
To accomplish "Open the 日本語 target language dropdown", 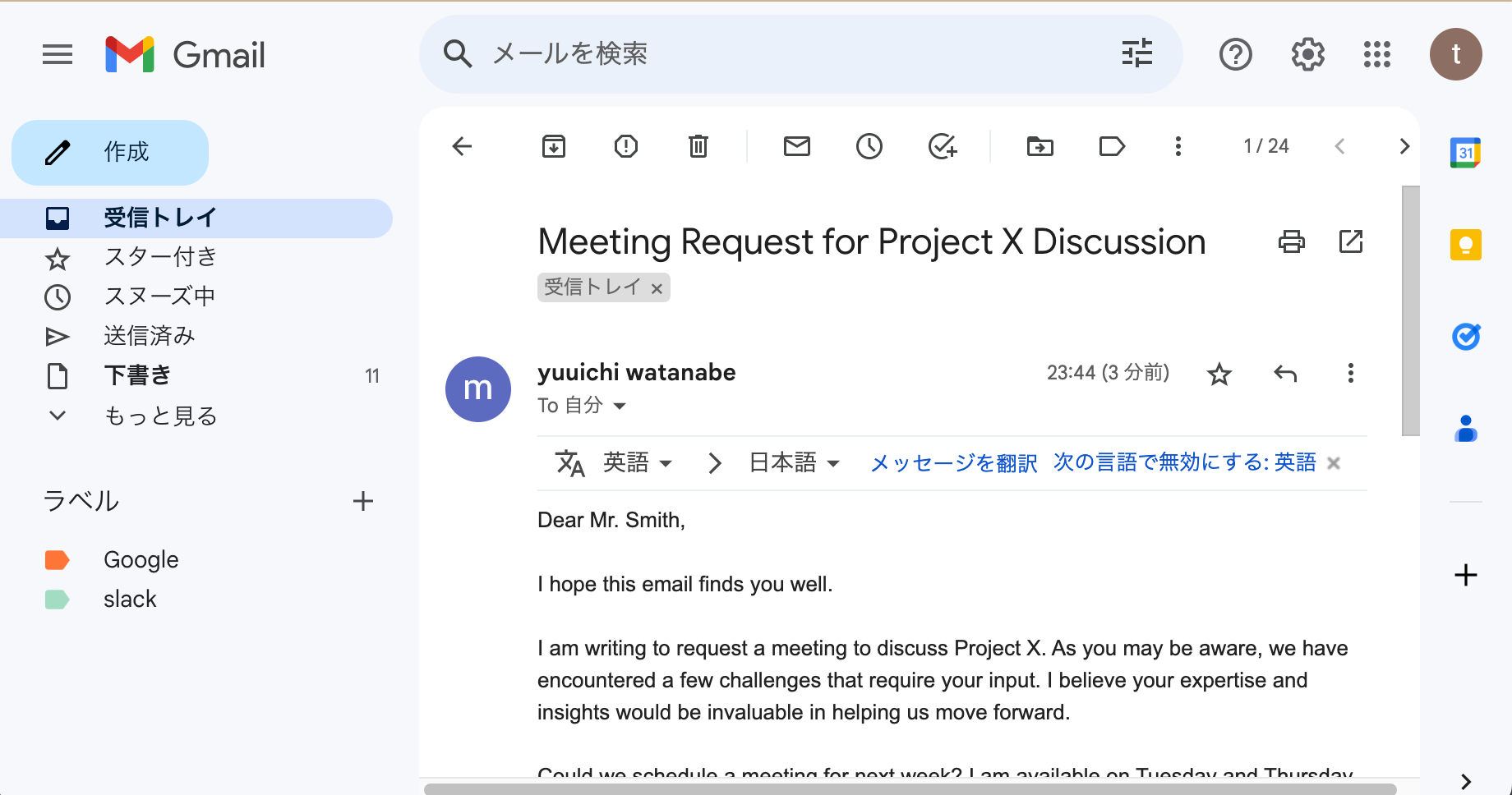I will 794,463.
